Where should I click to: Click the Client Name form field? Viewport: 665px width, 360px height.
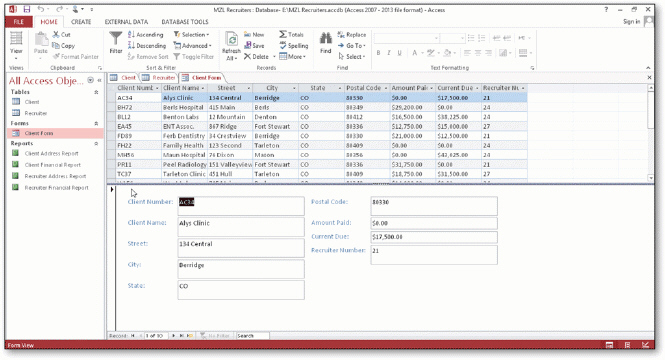click(x=241, y=227)
